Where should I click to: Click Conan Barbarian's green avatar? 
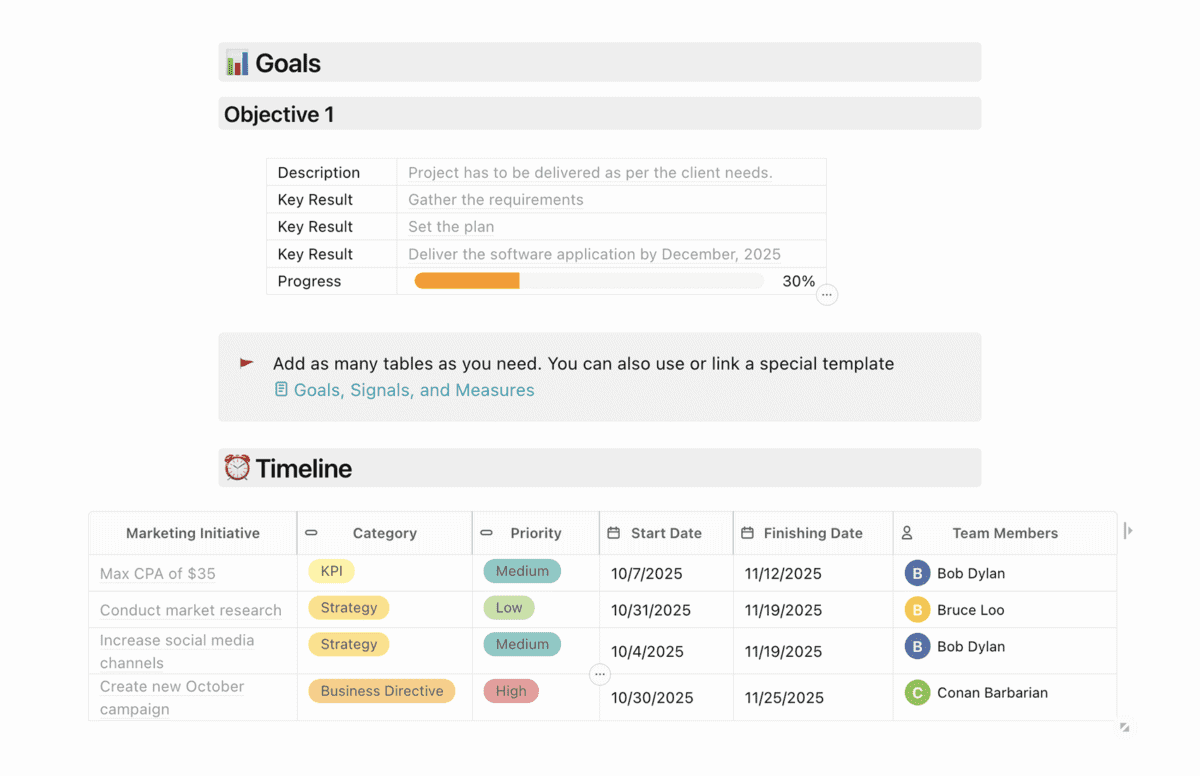[917, 692]
